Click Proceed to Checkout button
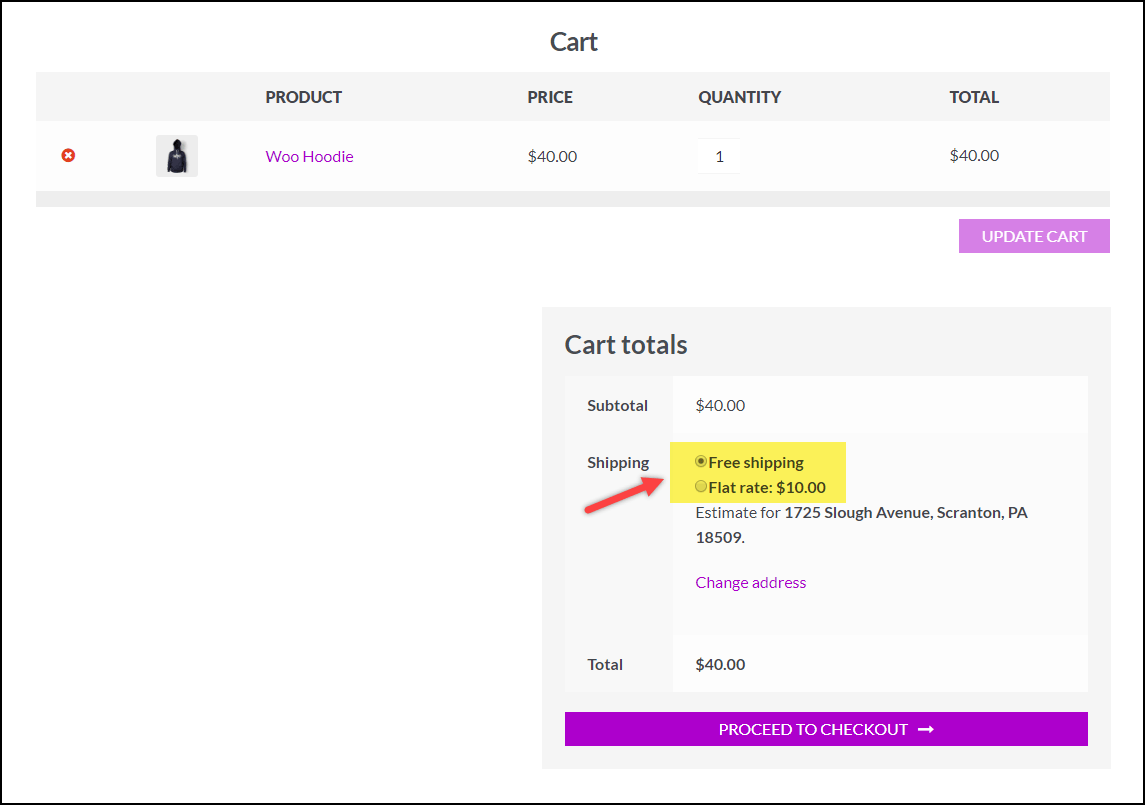This screenshot has width=1145, height=805. coord(826,729)
